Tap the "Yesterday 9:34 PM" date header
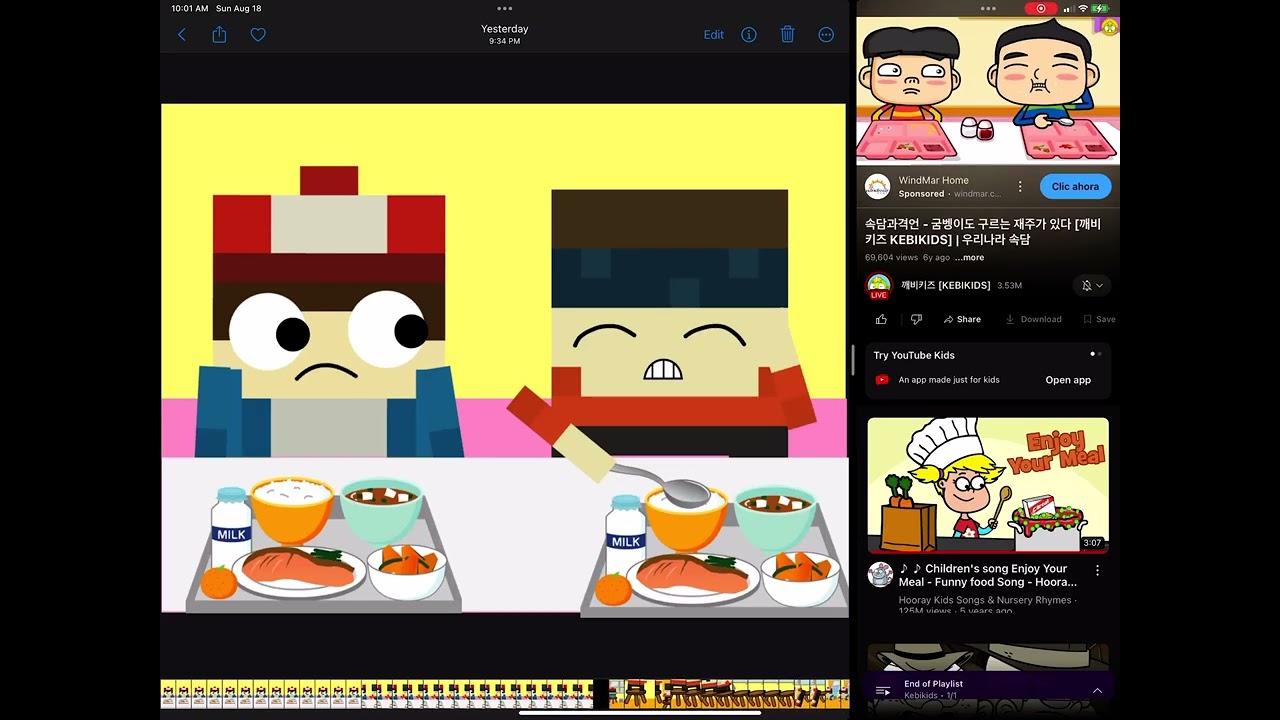The height and width of the screenshot is (720, 1280). pos(505,34)
